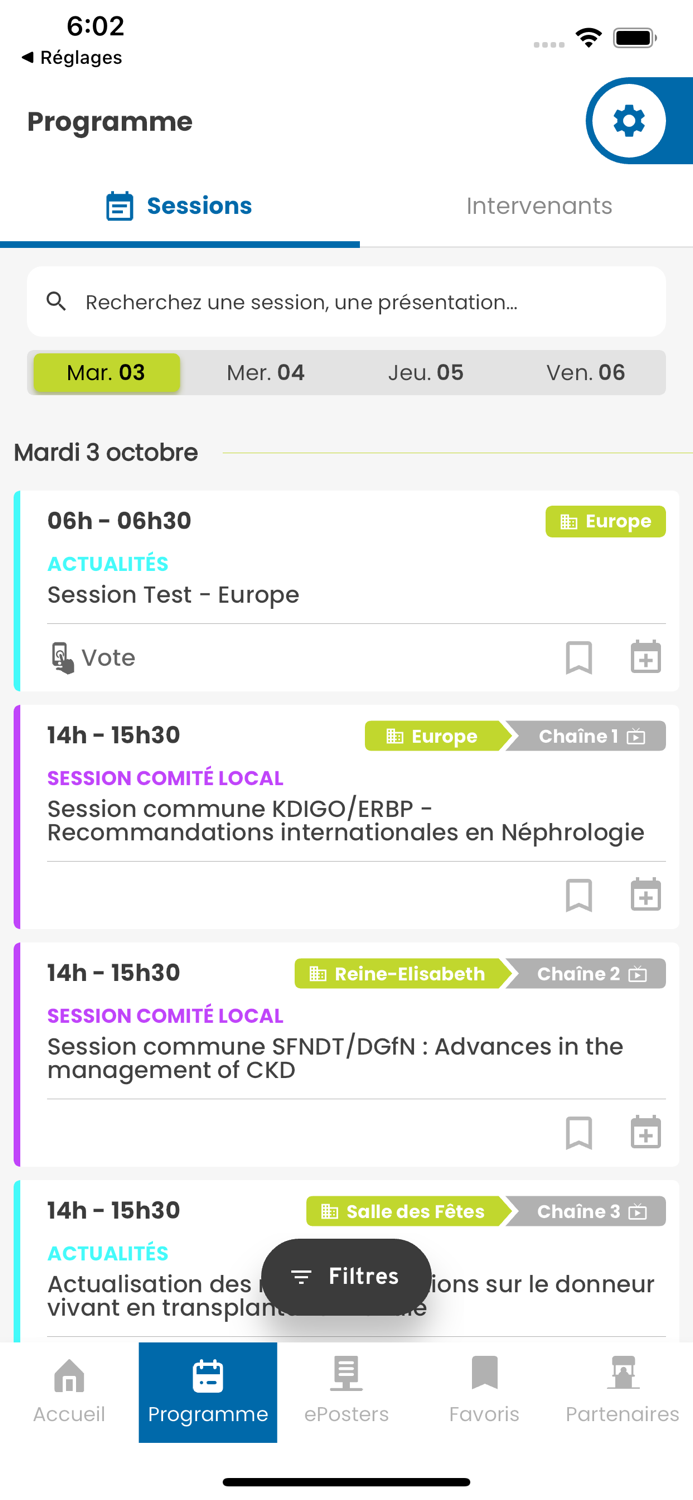Open settings via the gear icon
This screenshot has height=1500, width=693.
tap(629, 121)
